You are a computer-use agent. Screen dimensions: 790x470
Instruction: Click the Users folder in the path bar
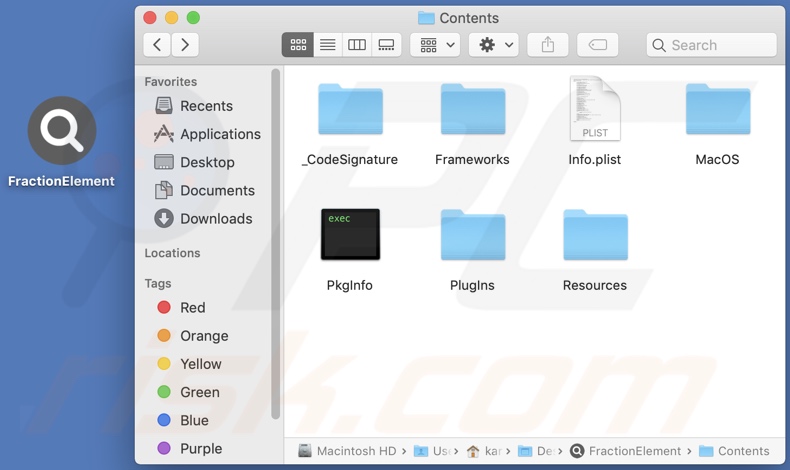coord(432,451)
